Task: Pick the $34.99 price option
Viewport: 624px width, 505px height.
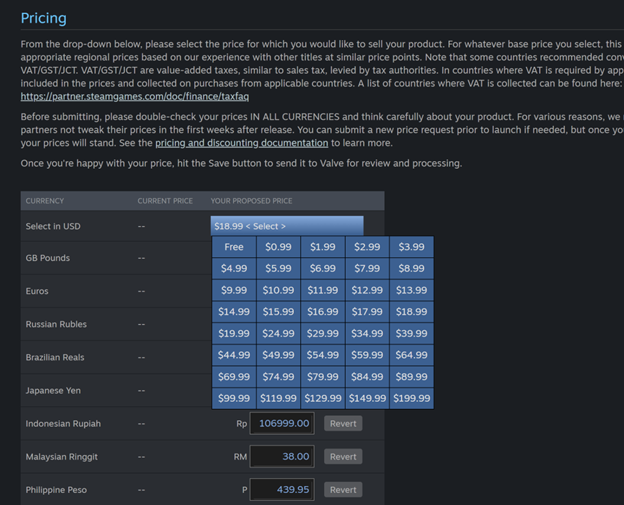Action: click(x=367, y=333)
